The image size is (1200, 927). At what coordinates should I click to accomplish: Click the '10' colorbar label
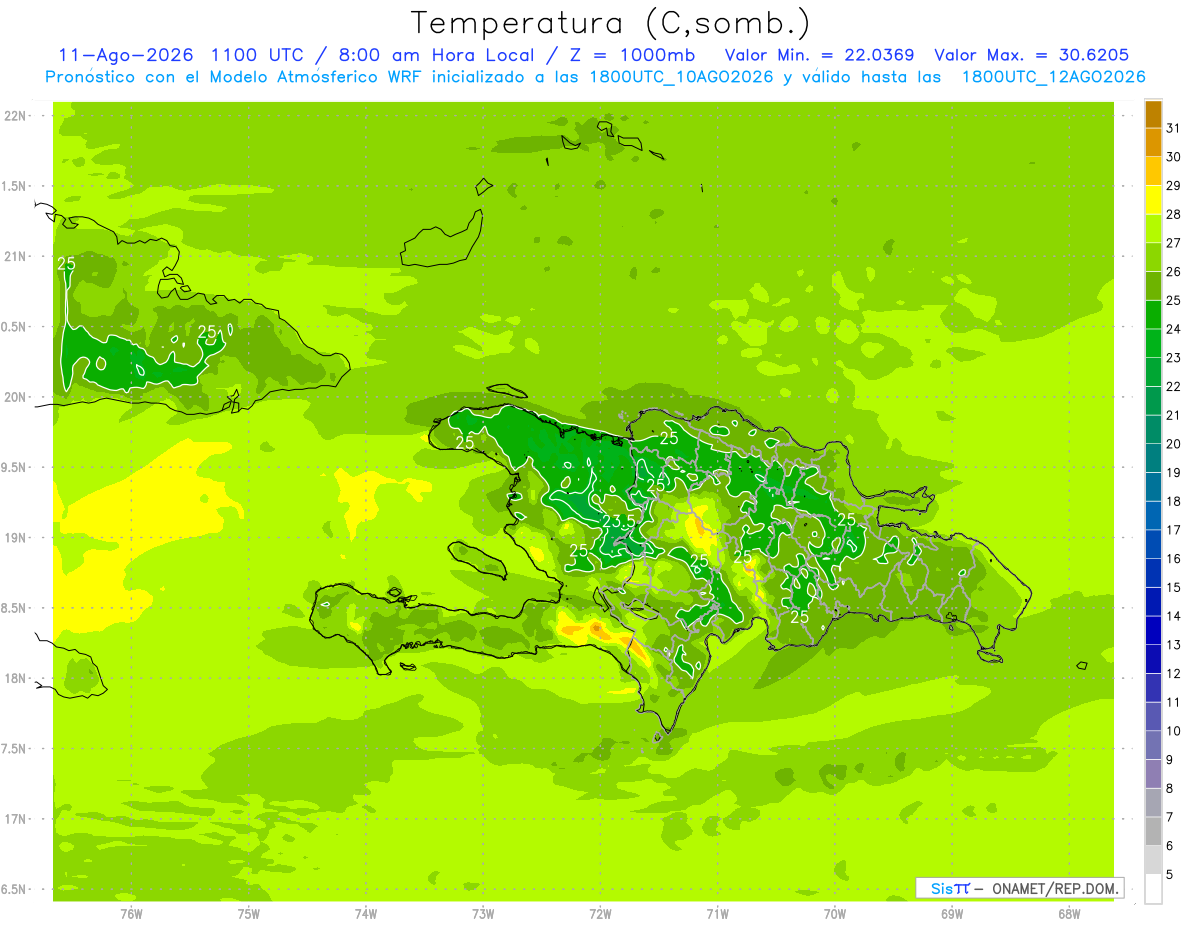1174,731
